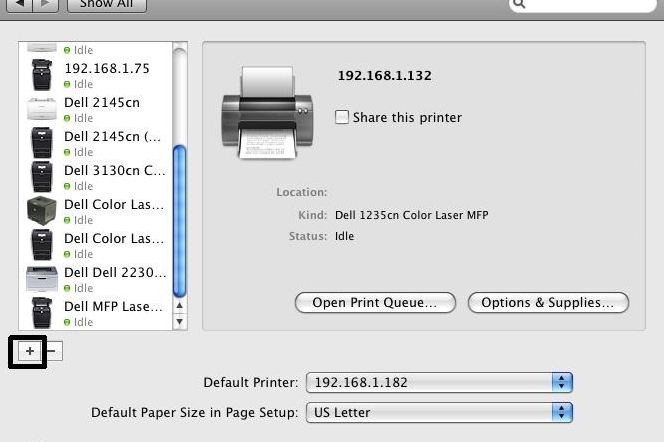Click the blue scrollbar thumb in printer list
The height and width of the screenshot is (442, 664).
[x=180, y=221]
